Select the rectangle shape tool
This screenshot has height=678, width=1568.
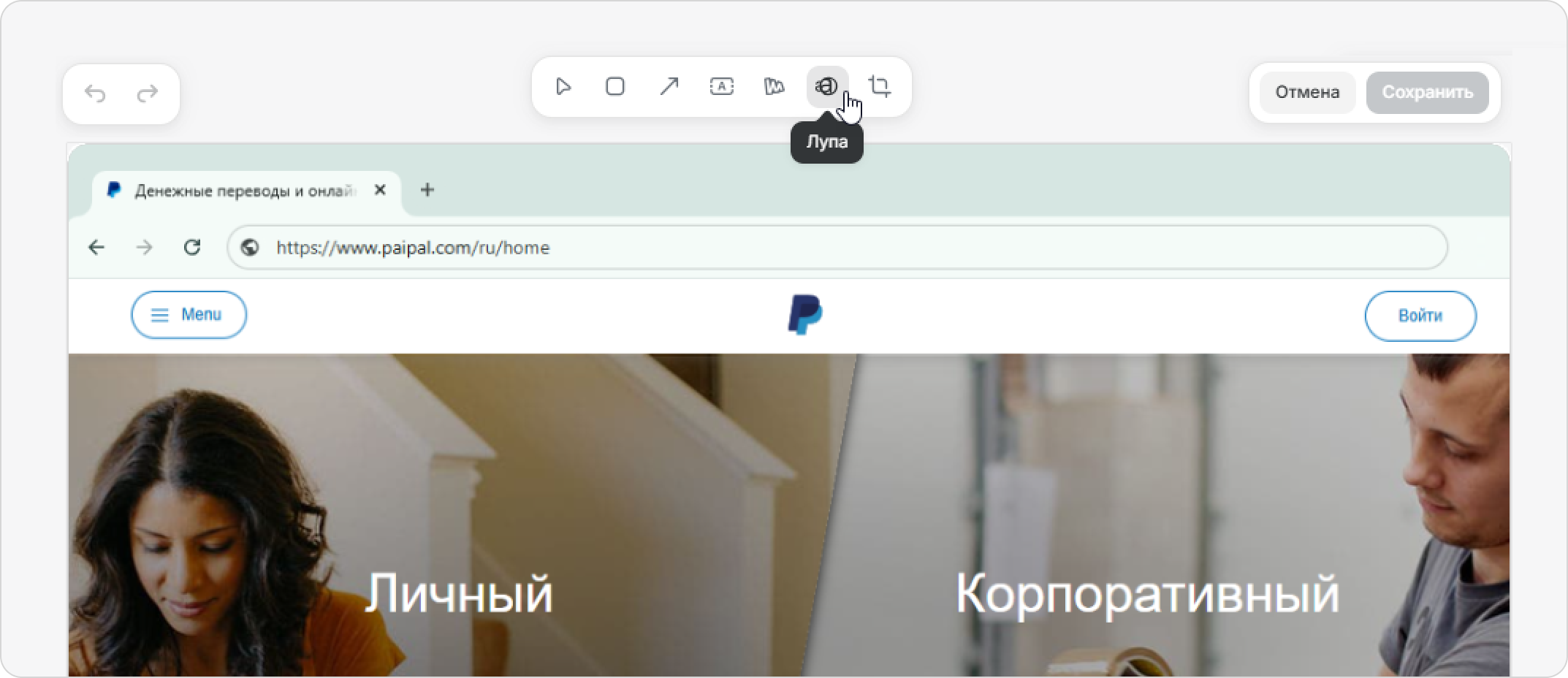click(615, 87)
